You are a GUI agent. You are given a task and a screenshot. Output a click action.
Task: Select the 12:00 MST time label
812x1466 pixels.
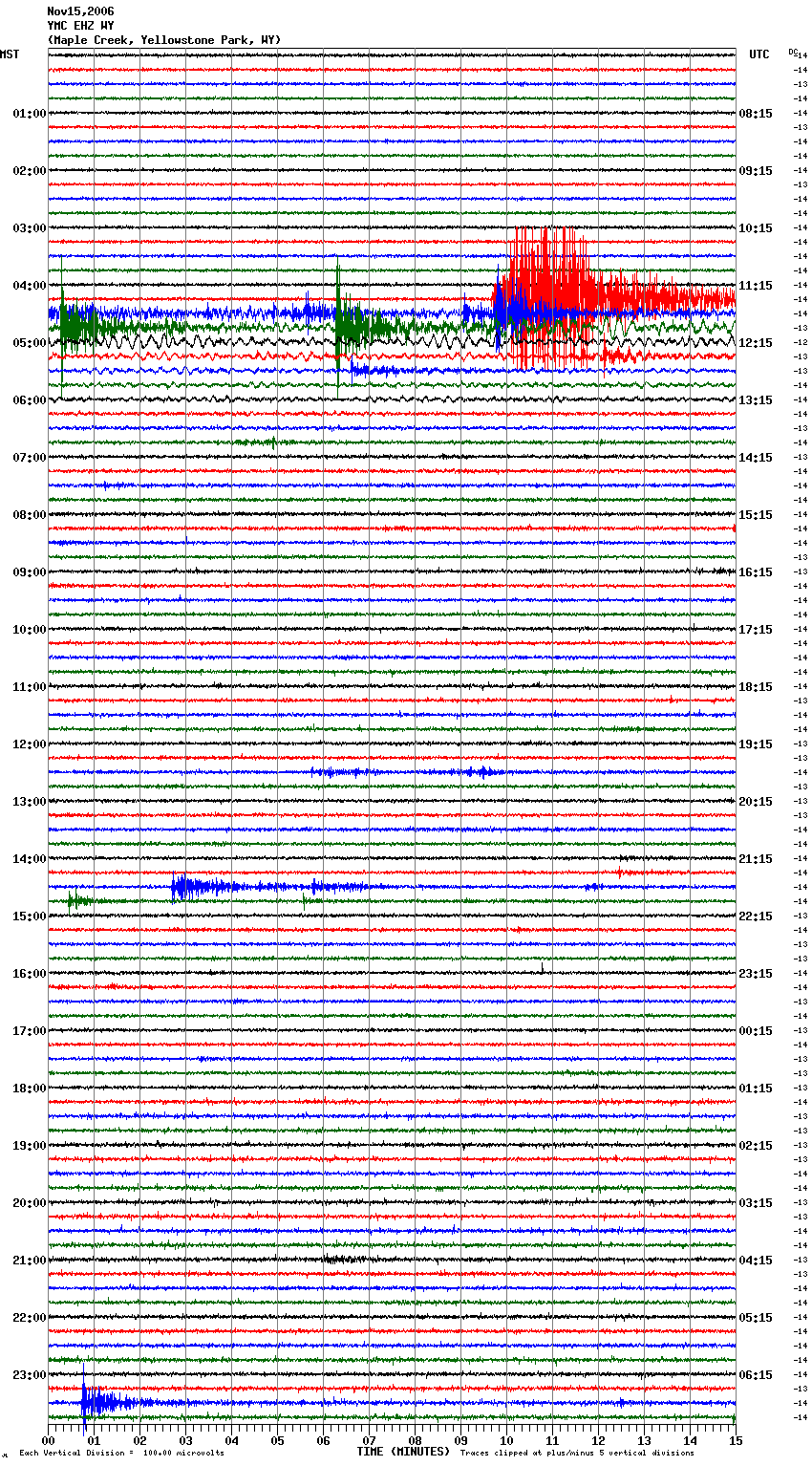click(x=30, y=744)
